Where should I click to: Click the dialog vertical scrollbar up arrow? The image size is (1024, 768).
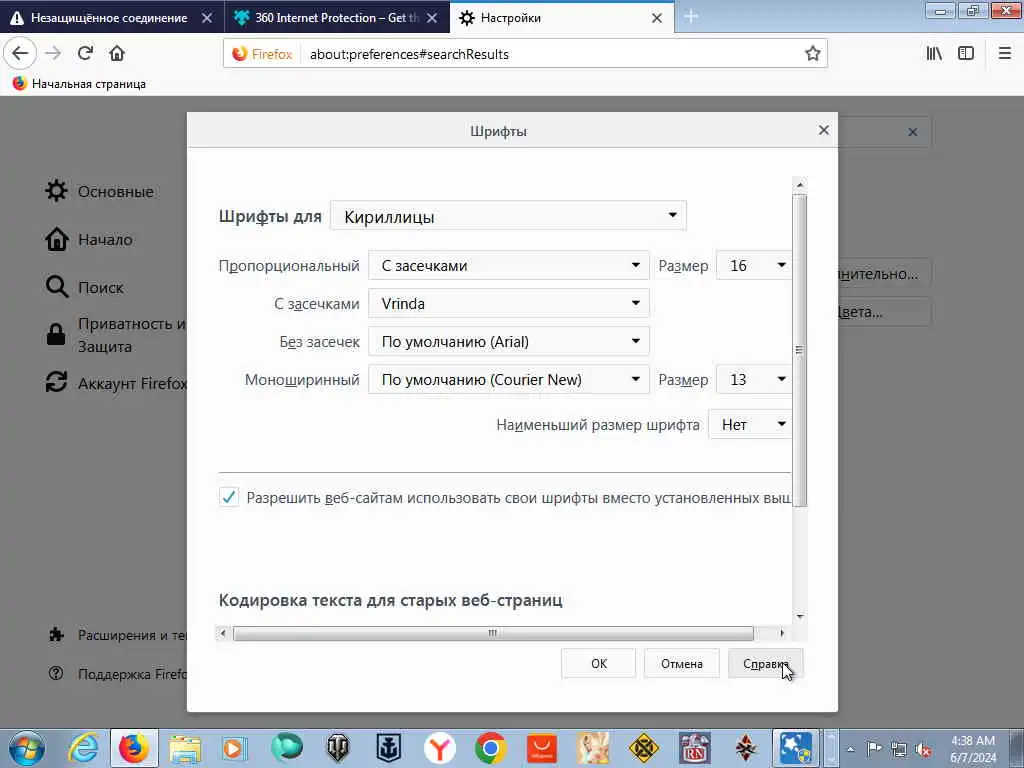(800, 185)
